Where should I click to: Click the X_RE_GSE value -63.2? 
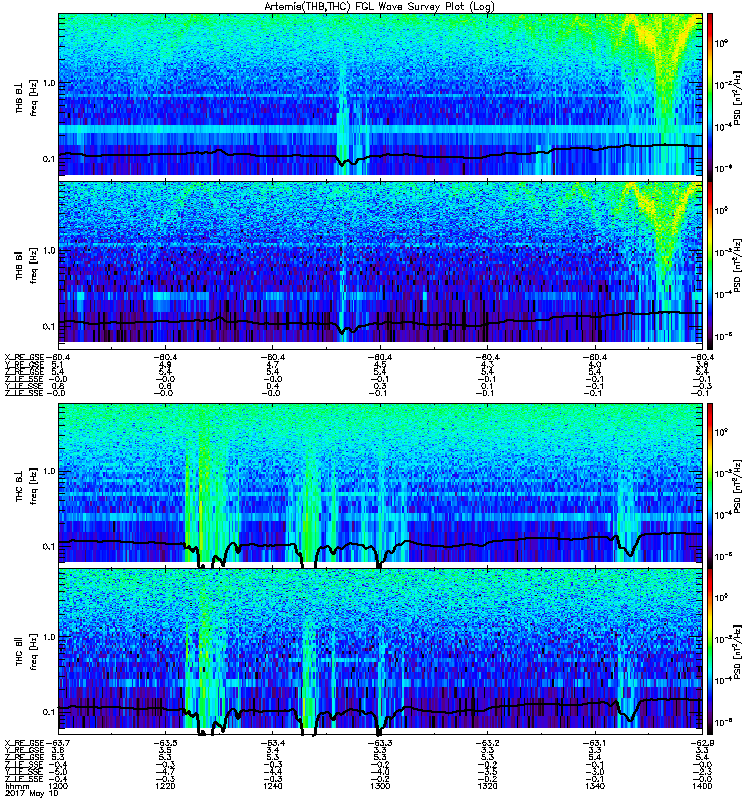pyautogui.click(x=487, y=743)
